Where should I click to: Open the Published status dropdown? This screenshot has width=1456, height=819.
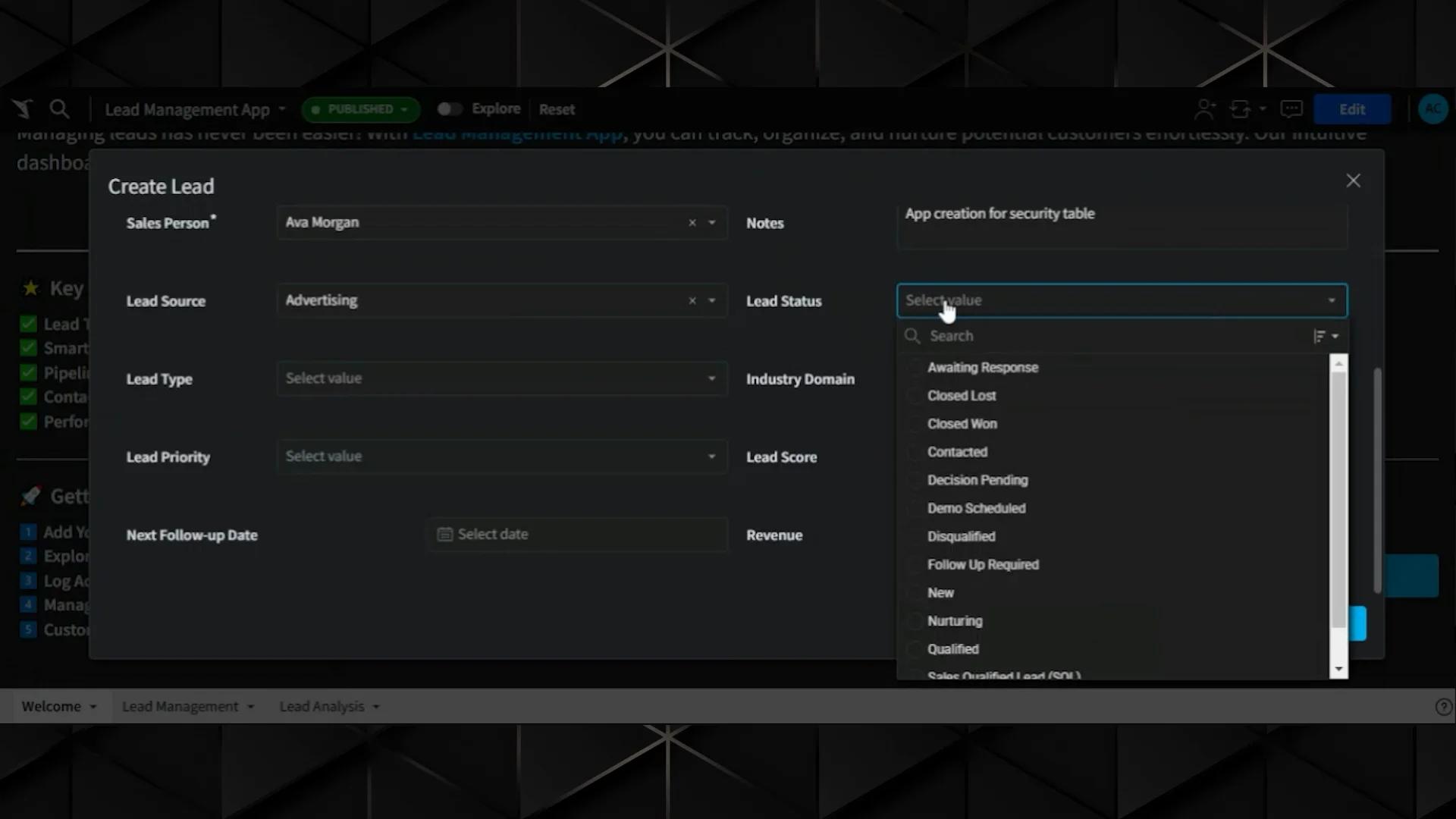[x=360, y=109]
